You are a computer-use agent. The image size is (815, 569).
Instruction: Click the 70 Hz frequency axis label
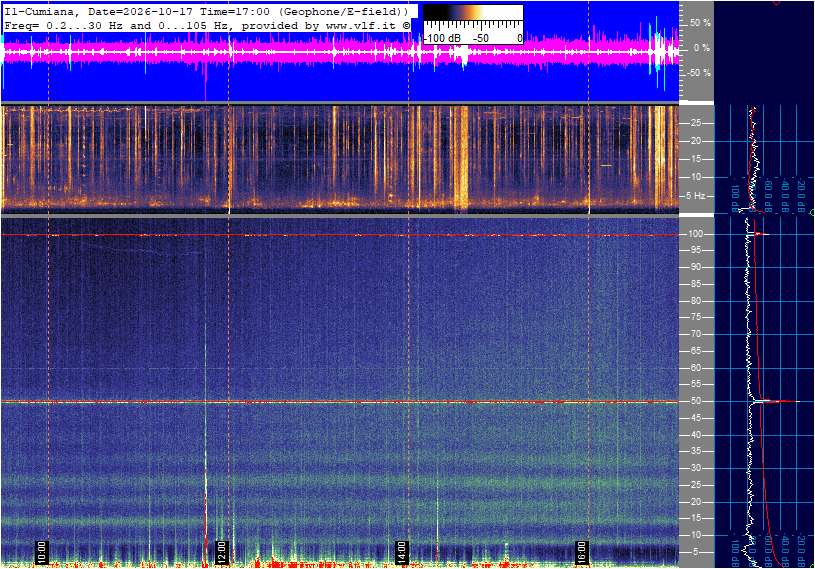pos(695,334)
